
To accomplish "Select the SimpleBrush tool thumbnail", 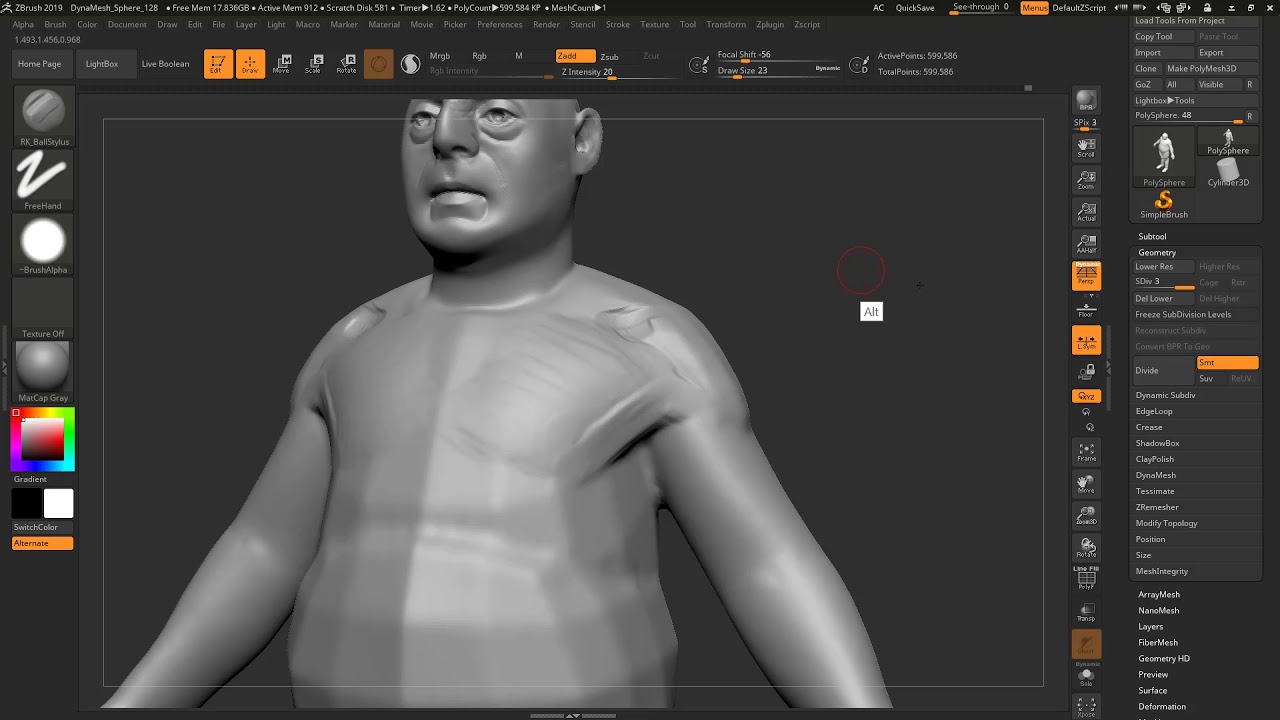I will 1164,205.
